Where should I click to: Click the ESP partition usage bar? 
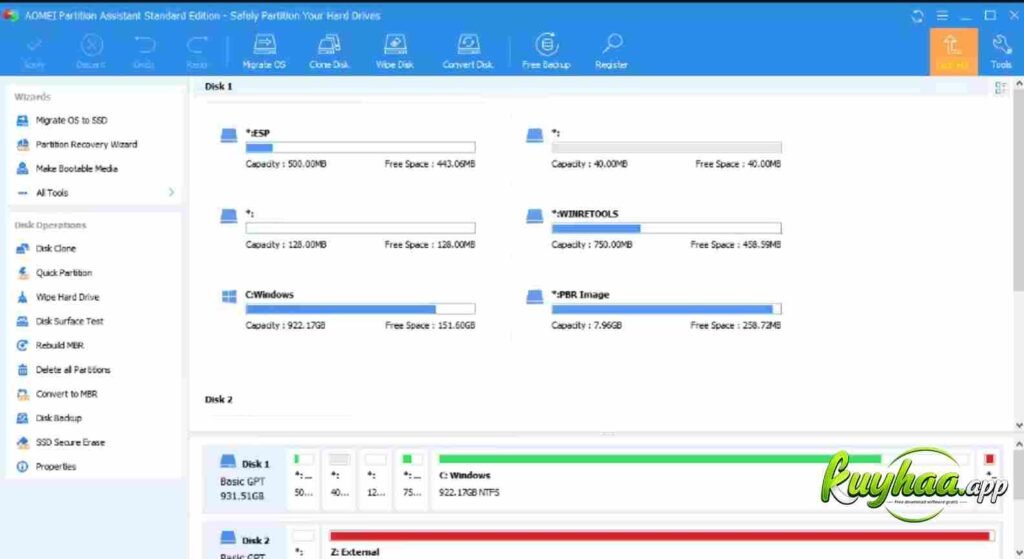360,148
